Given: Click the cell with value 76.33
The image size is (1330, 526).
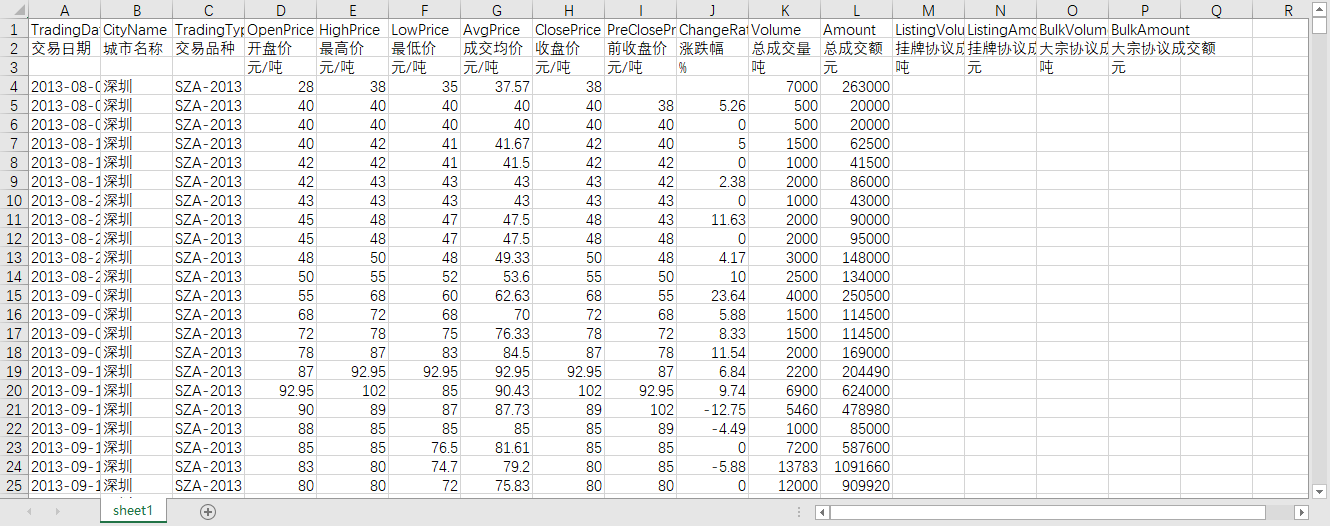Looking at the screenshot, I should point(496,333).
